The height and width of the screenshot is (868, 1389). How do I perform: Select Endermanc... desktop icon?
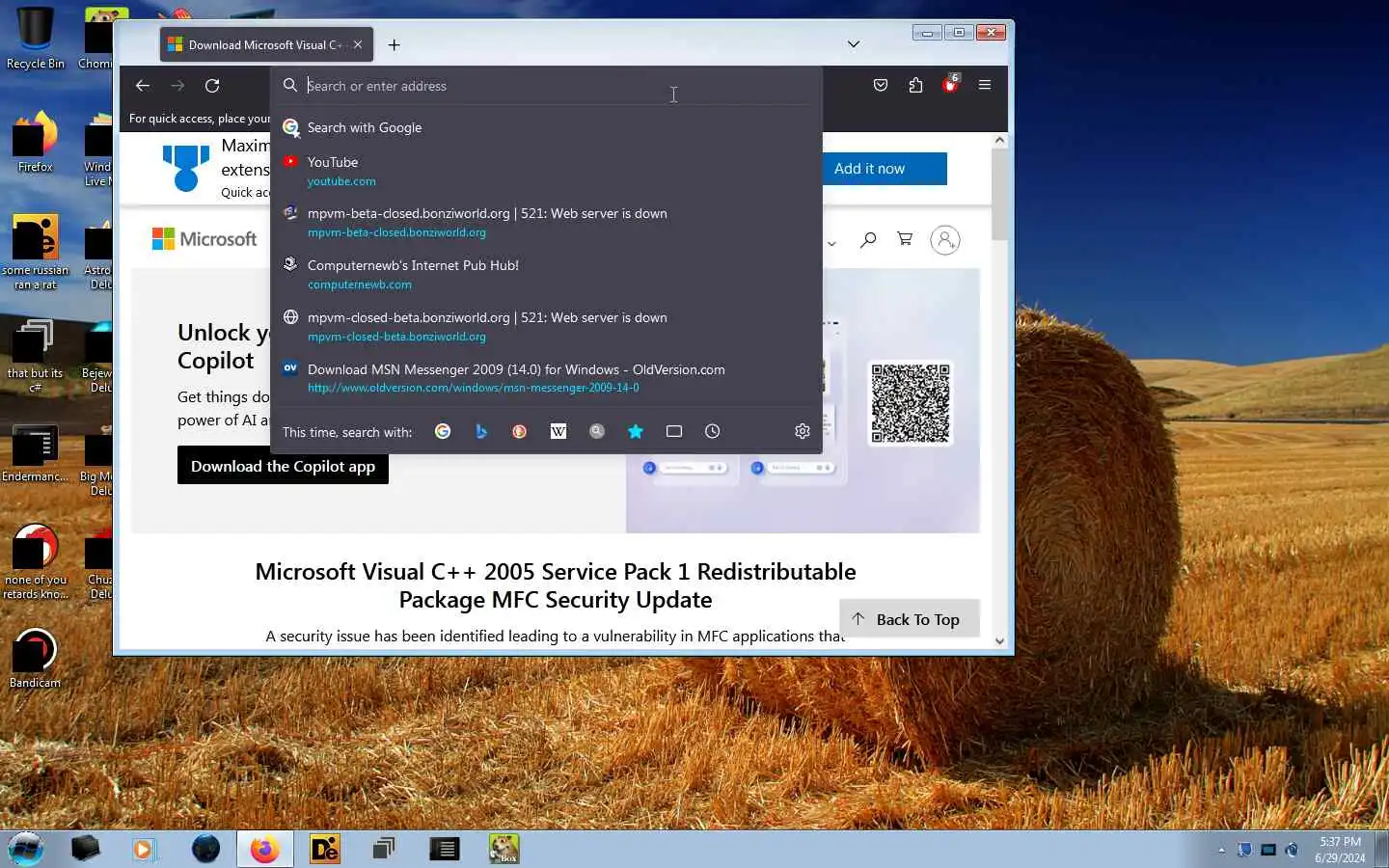click(36, 453)
